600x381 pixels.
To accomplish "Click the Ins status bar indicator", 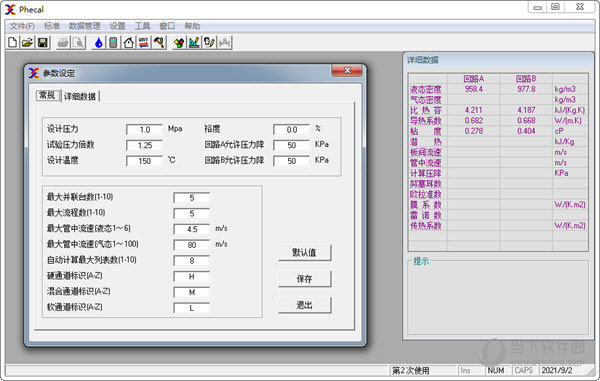I will tap(465, 370).
